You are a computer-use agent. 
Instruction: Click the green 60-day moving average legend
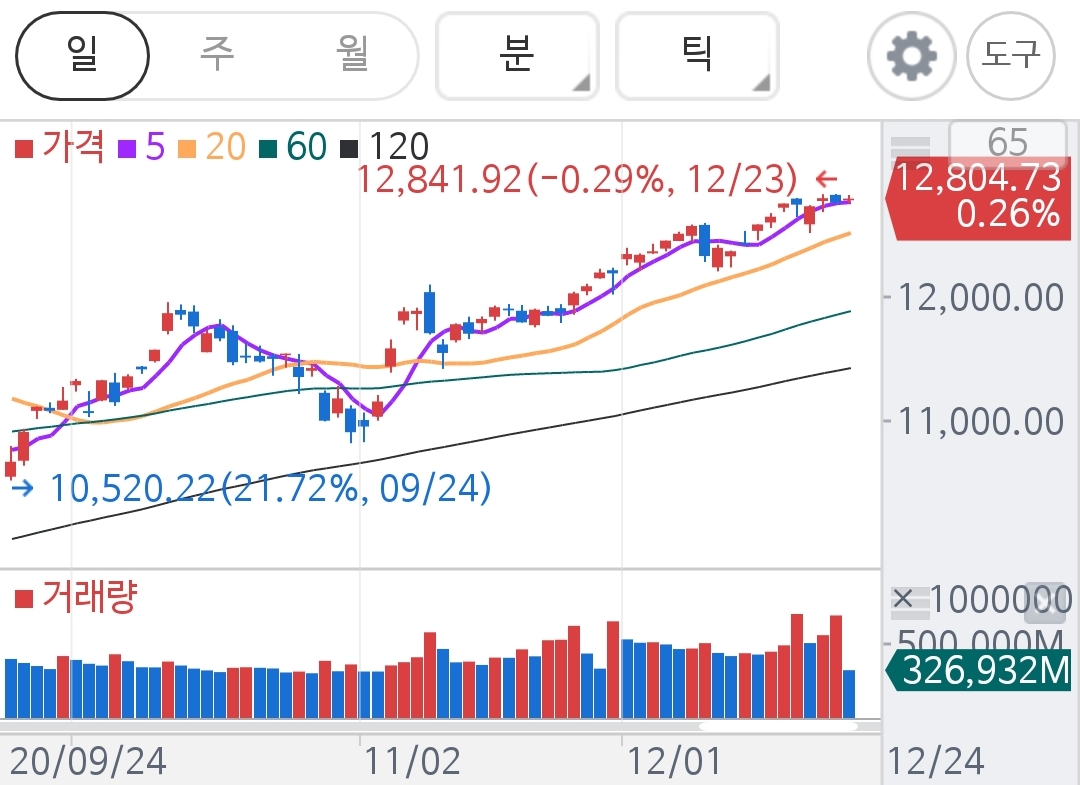click(x=293, y=147)
